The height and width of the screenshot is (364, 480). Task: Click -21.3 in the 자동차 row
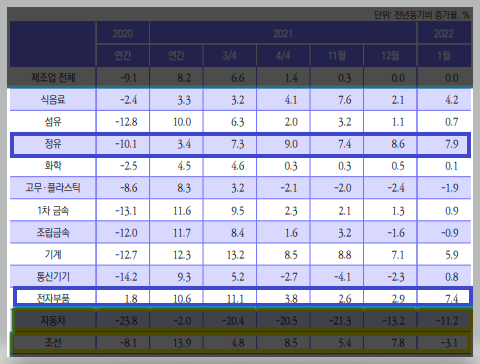coord(340,321)
